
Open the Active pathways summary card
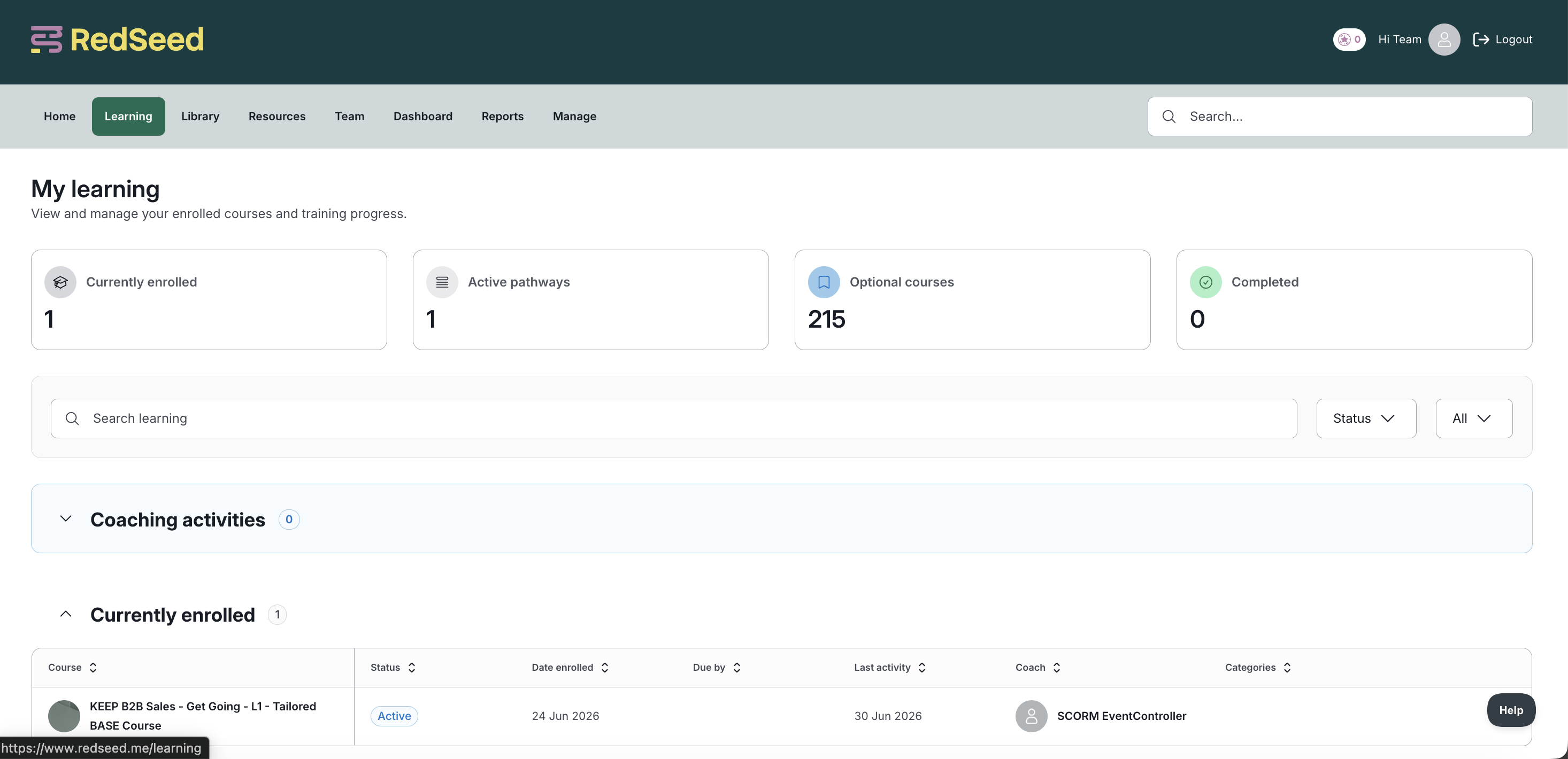[x=590, y=300]
